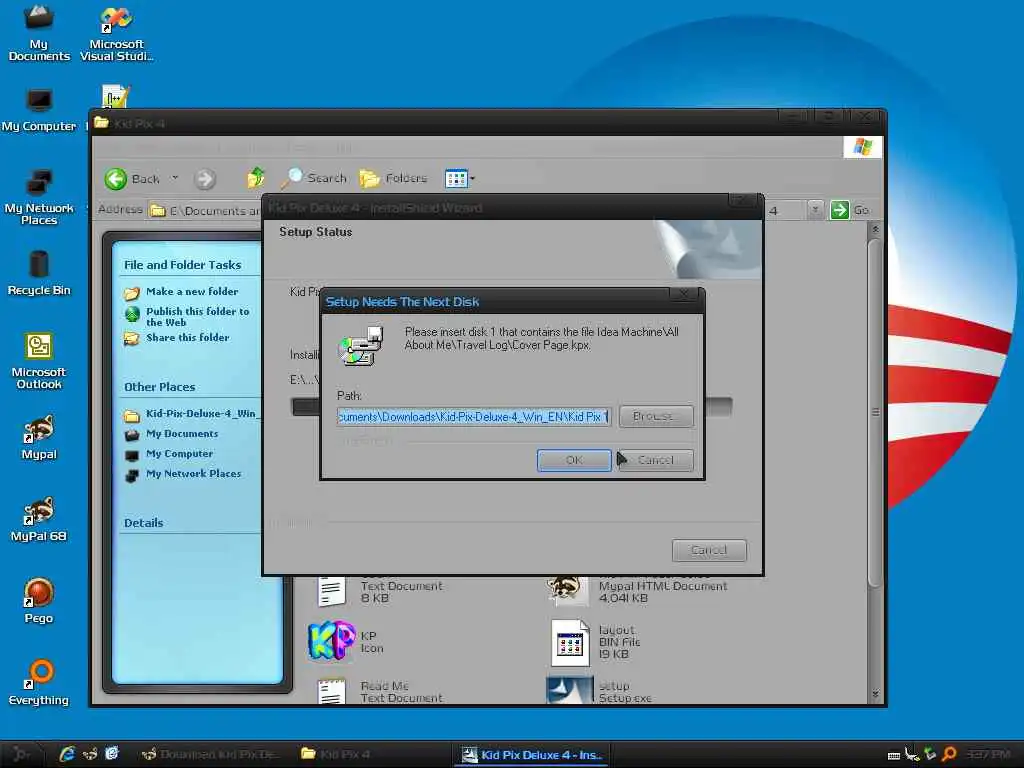Image resolution: width=1024 pixels, height=768 pixels.
Task: Select the Path text field
Action: [474, 417]
